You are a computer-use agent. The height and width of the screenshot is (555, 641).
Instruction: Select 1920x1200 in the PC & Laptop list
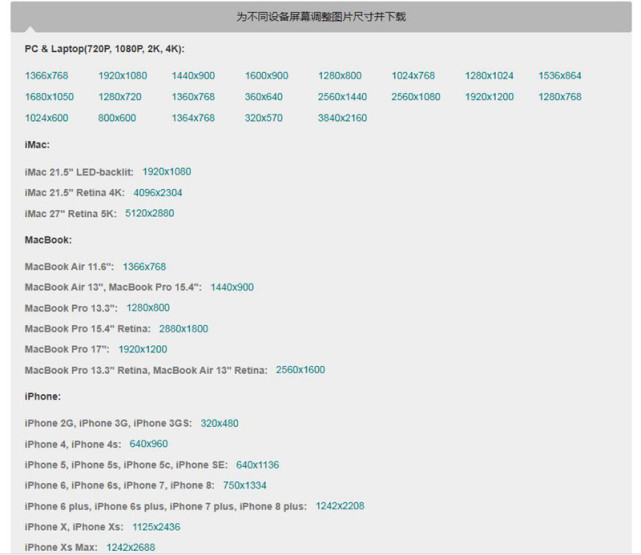click(x=489, y=97)
